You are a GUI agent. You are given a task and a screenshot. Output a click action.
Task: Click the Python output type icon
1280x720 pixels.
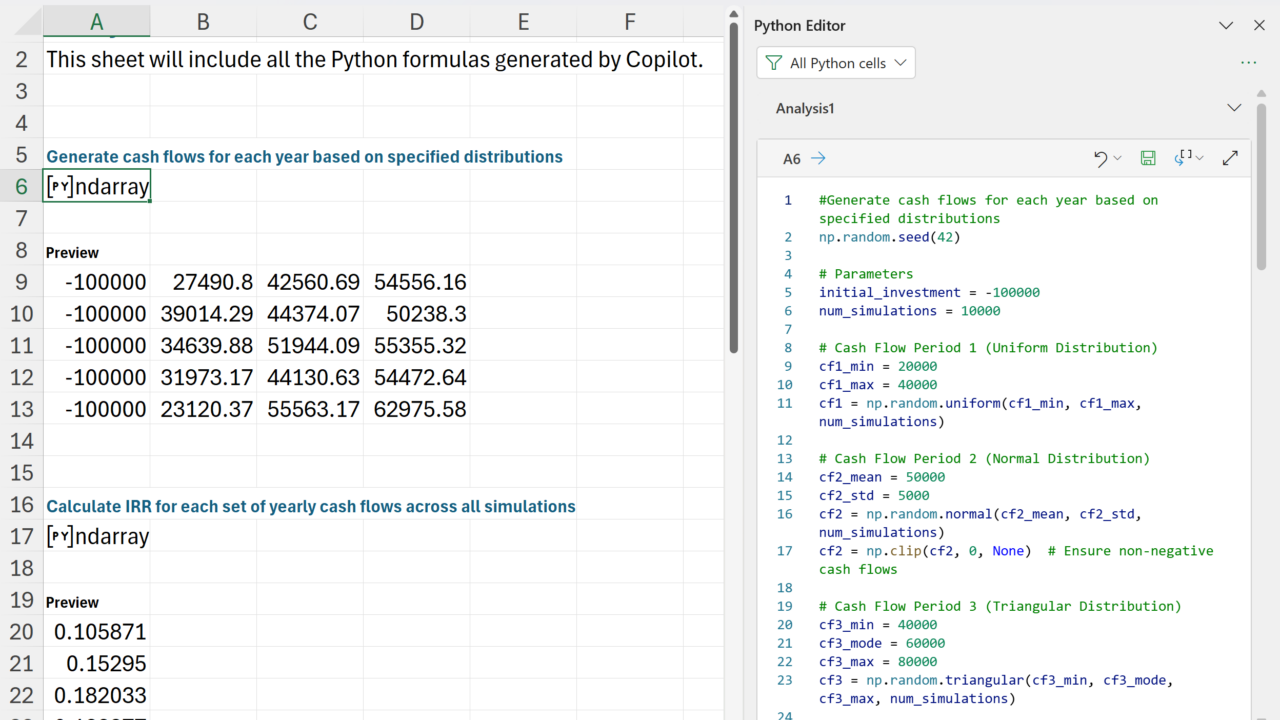(x=1184, y=158)
